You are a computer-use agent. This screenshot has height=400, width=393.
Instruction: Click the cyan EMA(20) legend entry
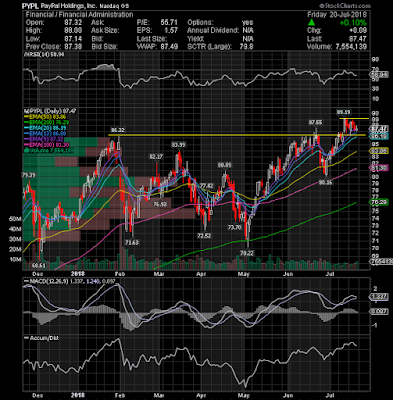click(x=45, y=128)
